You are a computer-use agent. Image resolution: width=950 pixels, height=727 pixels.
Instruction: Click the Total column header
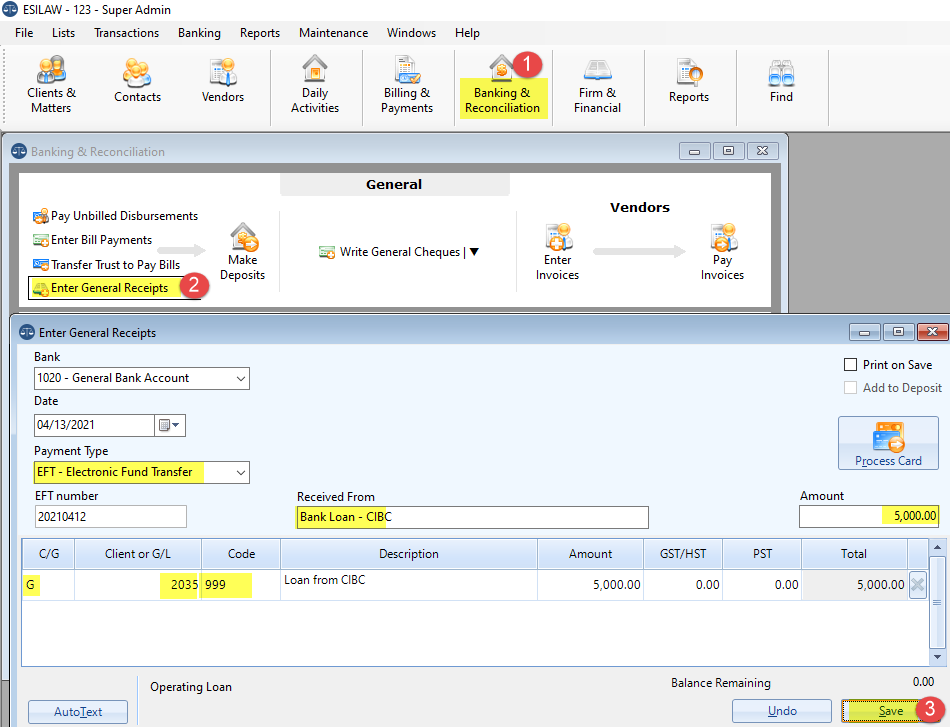click(854, 554)
